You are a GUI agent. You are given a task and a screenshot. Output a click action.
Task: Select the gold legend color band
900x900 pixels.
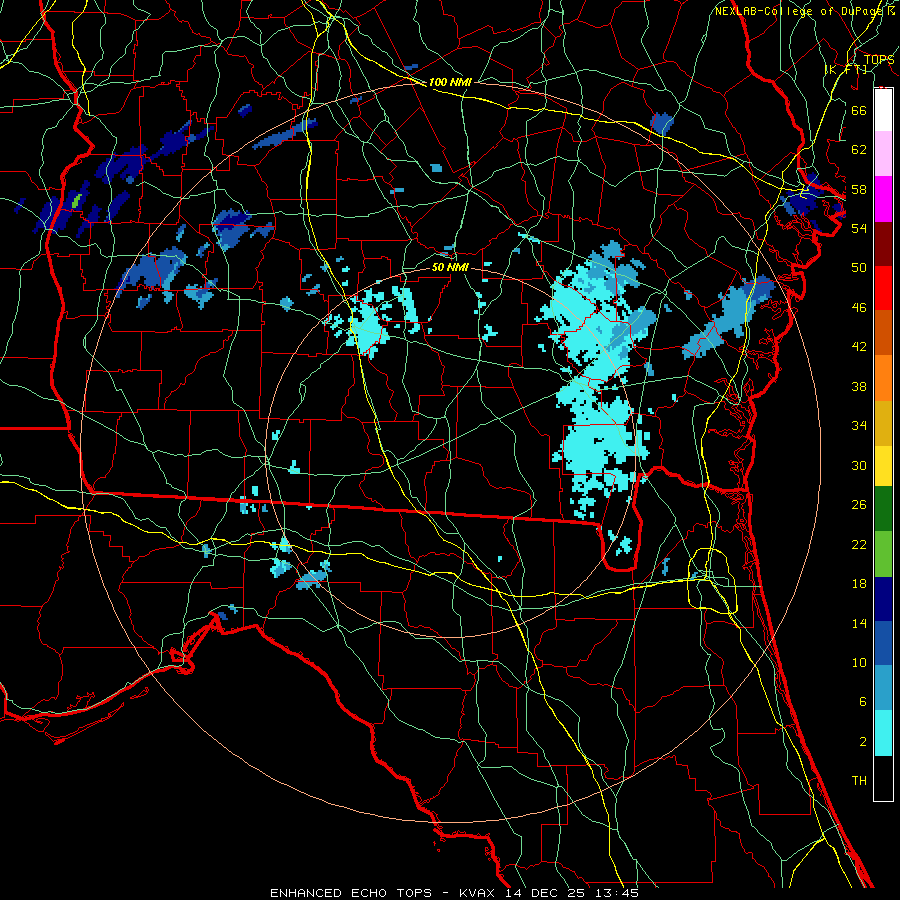click(x=883, y=422)
